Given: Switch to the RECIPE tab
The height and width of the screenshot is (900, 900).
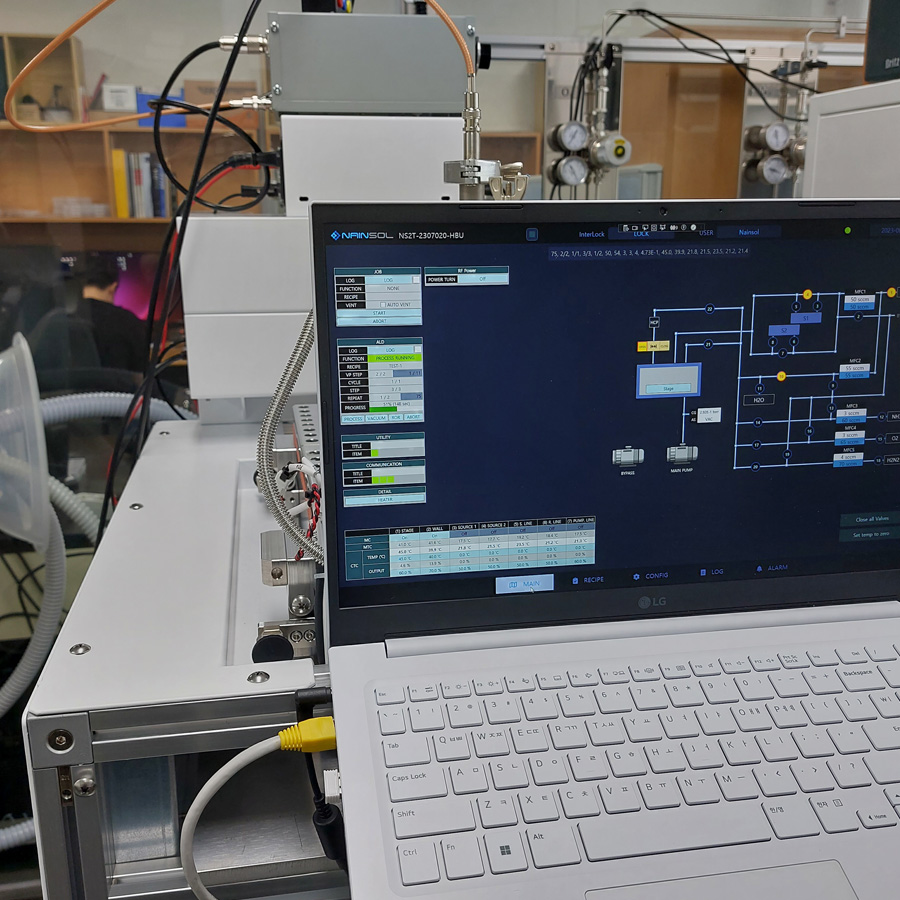Looking at the screenshot, I should click(588, 580).
